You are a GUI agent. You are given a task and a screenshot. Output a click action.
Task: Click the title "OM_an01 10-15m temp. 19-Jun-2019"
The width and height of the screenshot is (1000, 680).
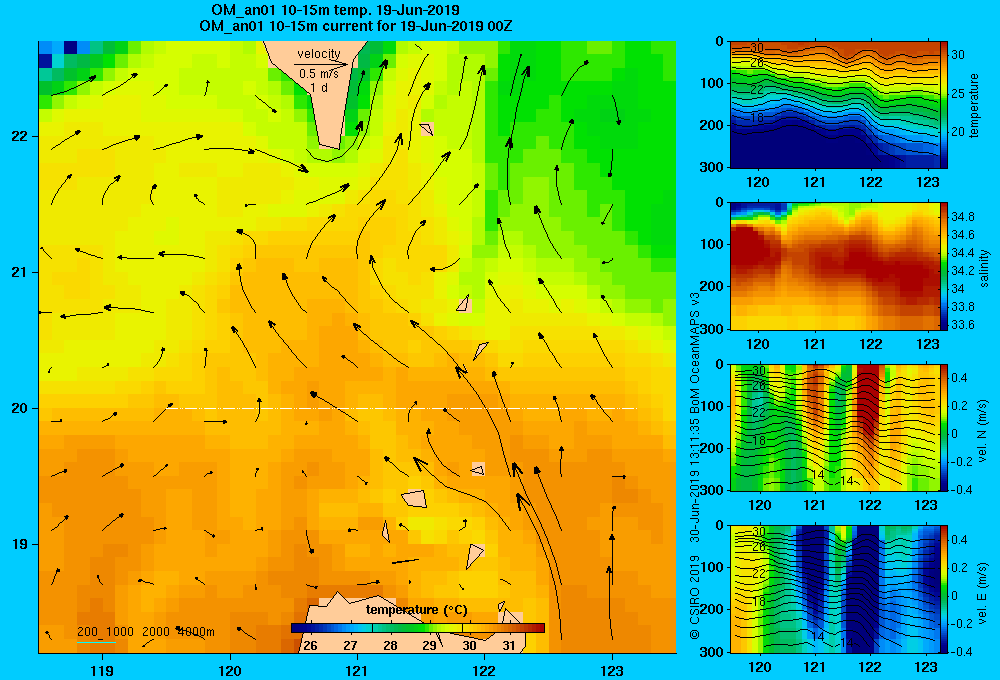pyautogui.click(x=335, y=10)
